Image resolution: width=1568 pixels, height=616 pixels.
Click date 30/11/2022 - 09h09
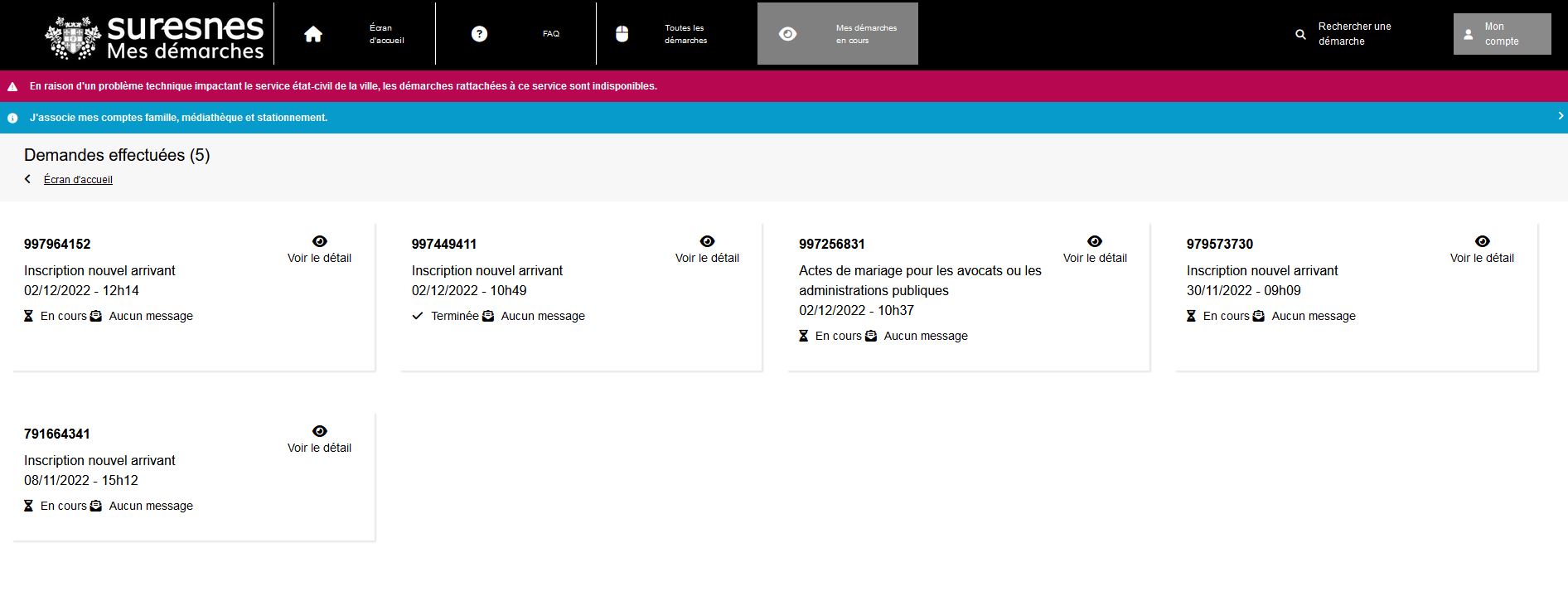[x=1244, y=290]
